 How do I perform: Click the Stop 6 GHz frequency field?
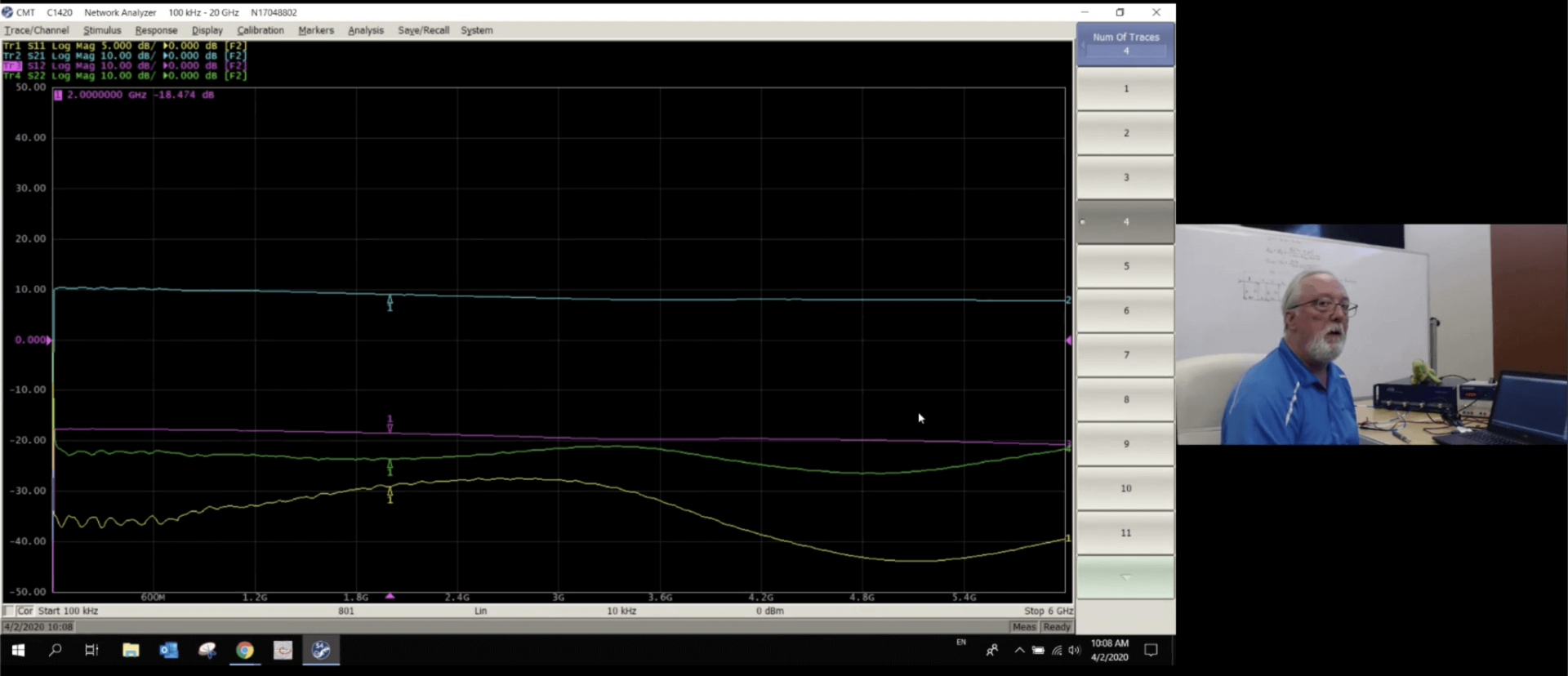1048,611
